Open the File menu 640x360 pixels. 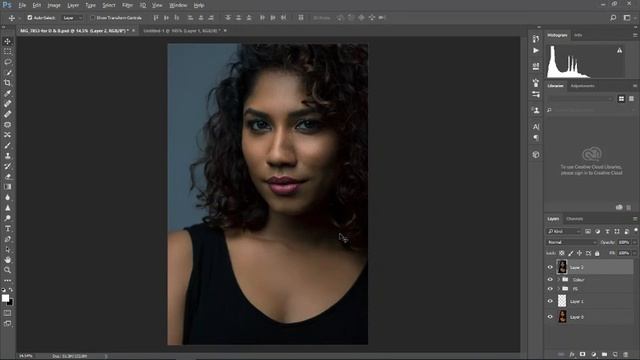point(22,5)
